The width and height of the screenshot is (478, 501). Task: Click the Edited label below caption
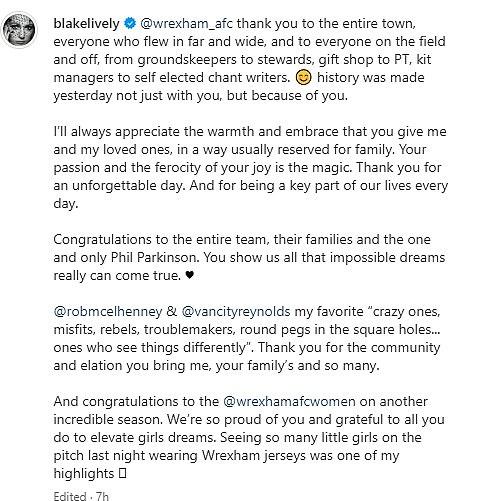click(70, 496)
